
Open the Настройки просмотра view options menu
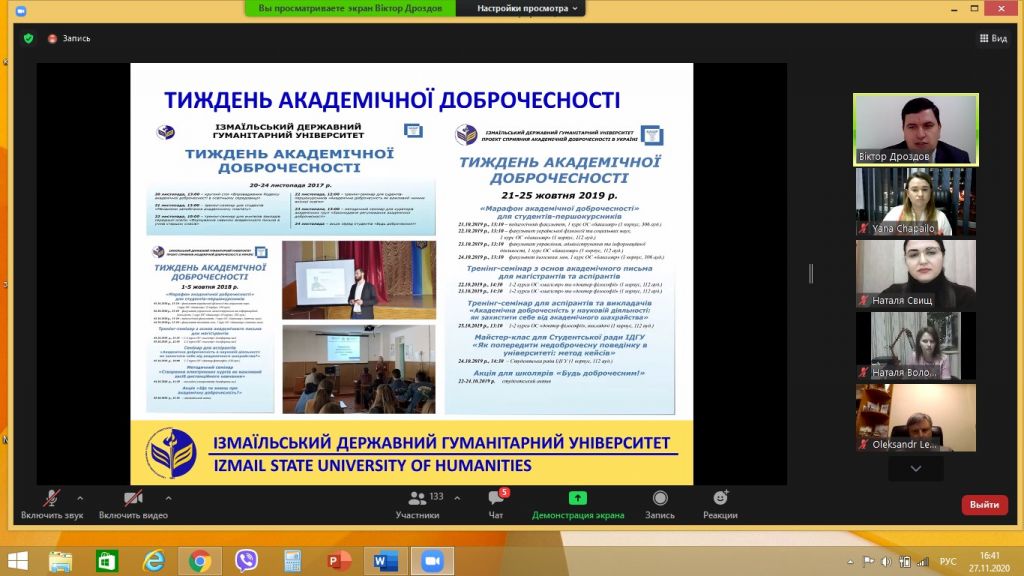pos(526,8)
